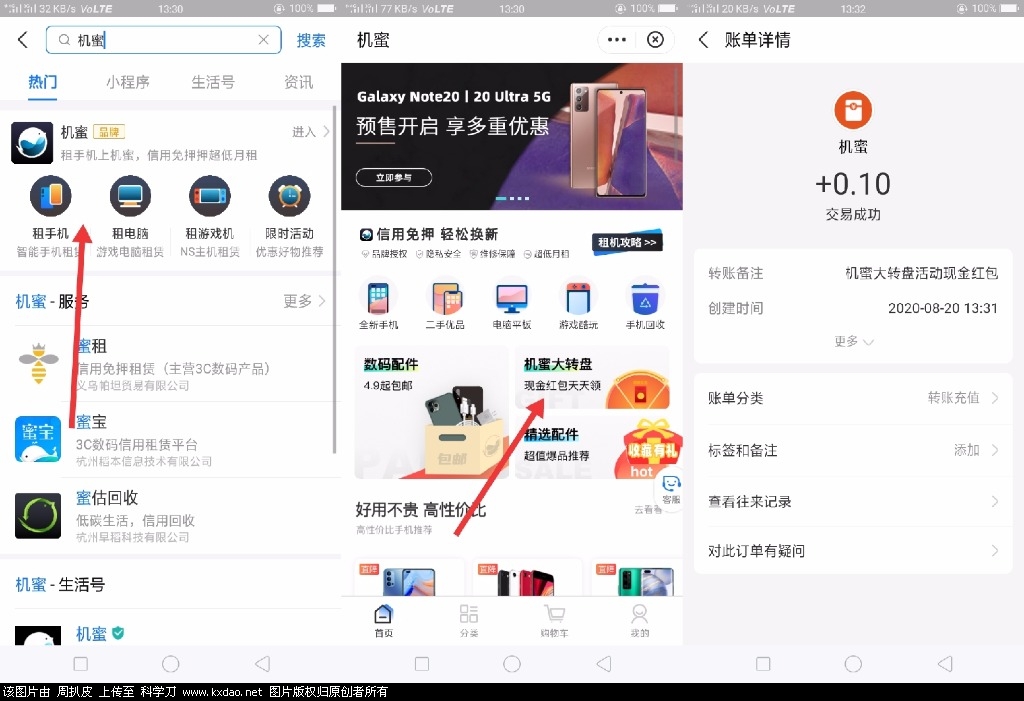Tap the 搜索 search button
Viewport: 1024px width, 701px height.
tap(311, 41)
